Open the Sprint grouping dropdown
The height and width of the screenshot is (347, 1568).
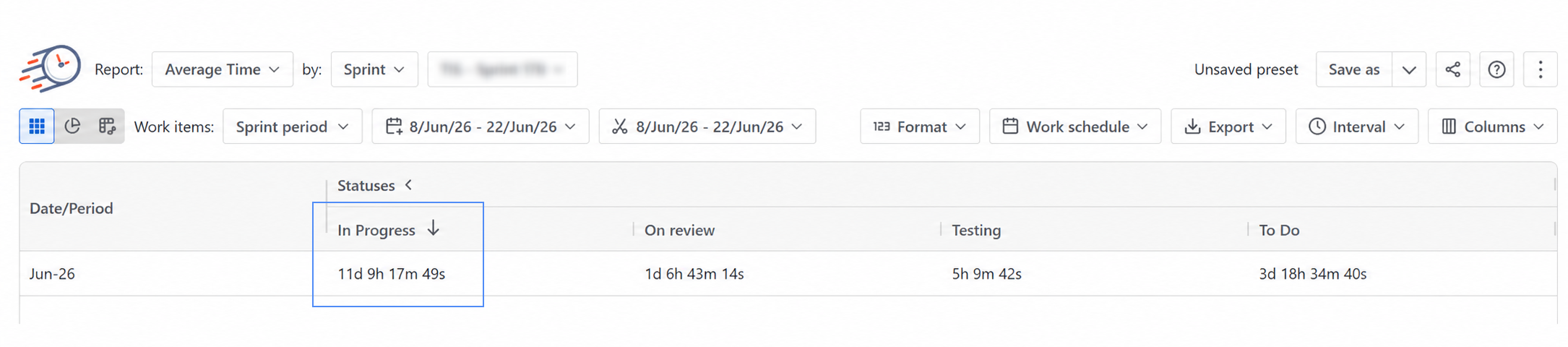374,69
